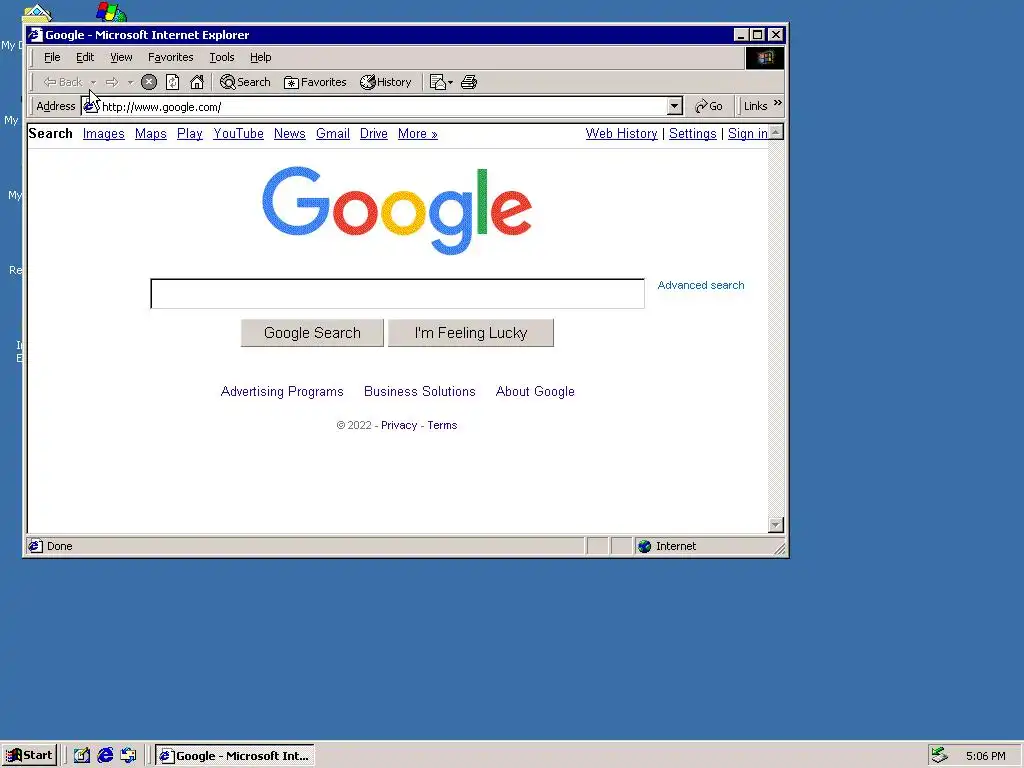Click the Stop loading toolbar icon
1024x768 pixels.
[149, 82]
